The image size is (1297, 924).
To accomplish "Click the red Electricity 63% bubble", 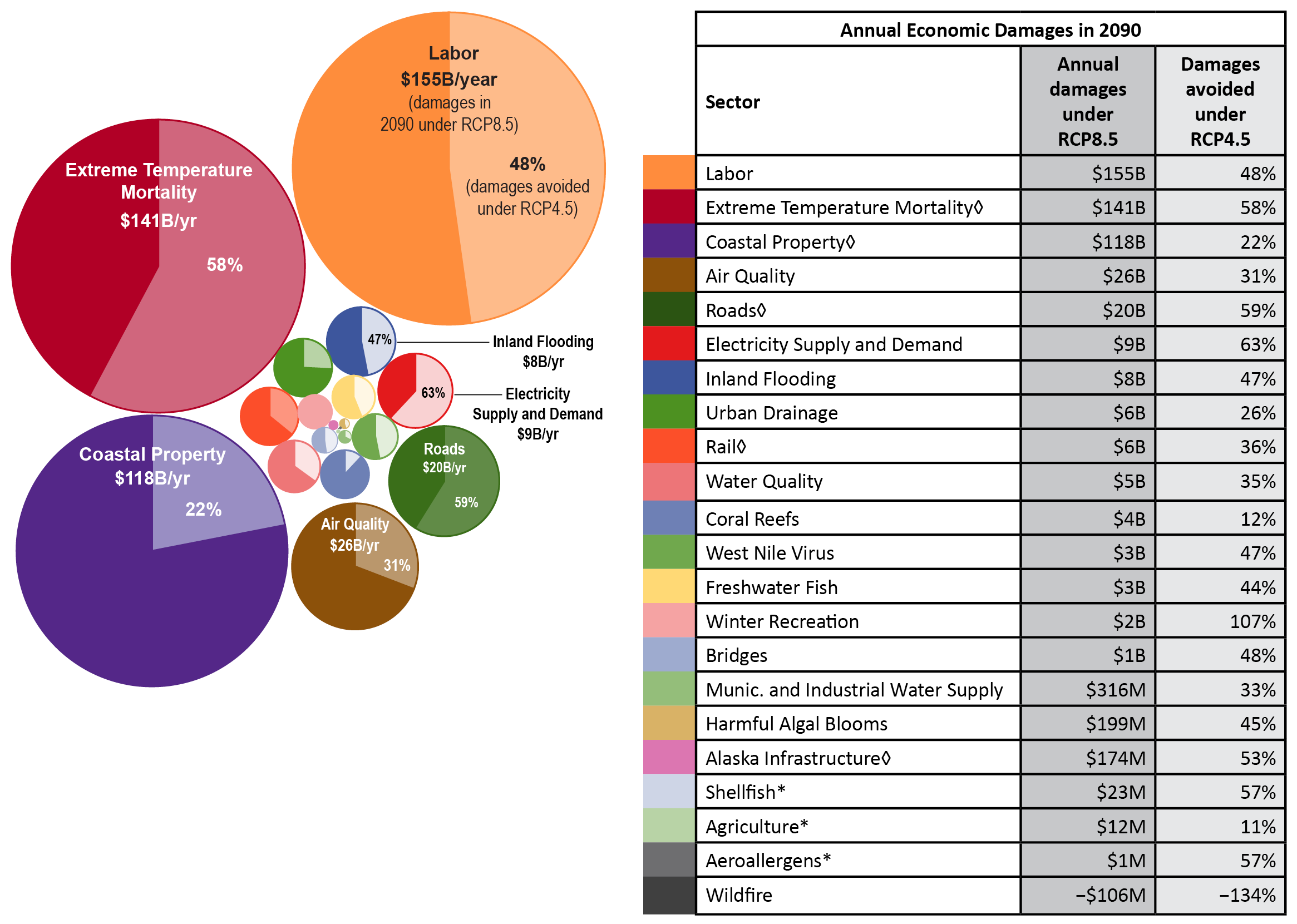I will (415, 391).
